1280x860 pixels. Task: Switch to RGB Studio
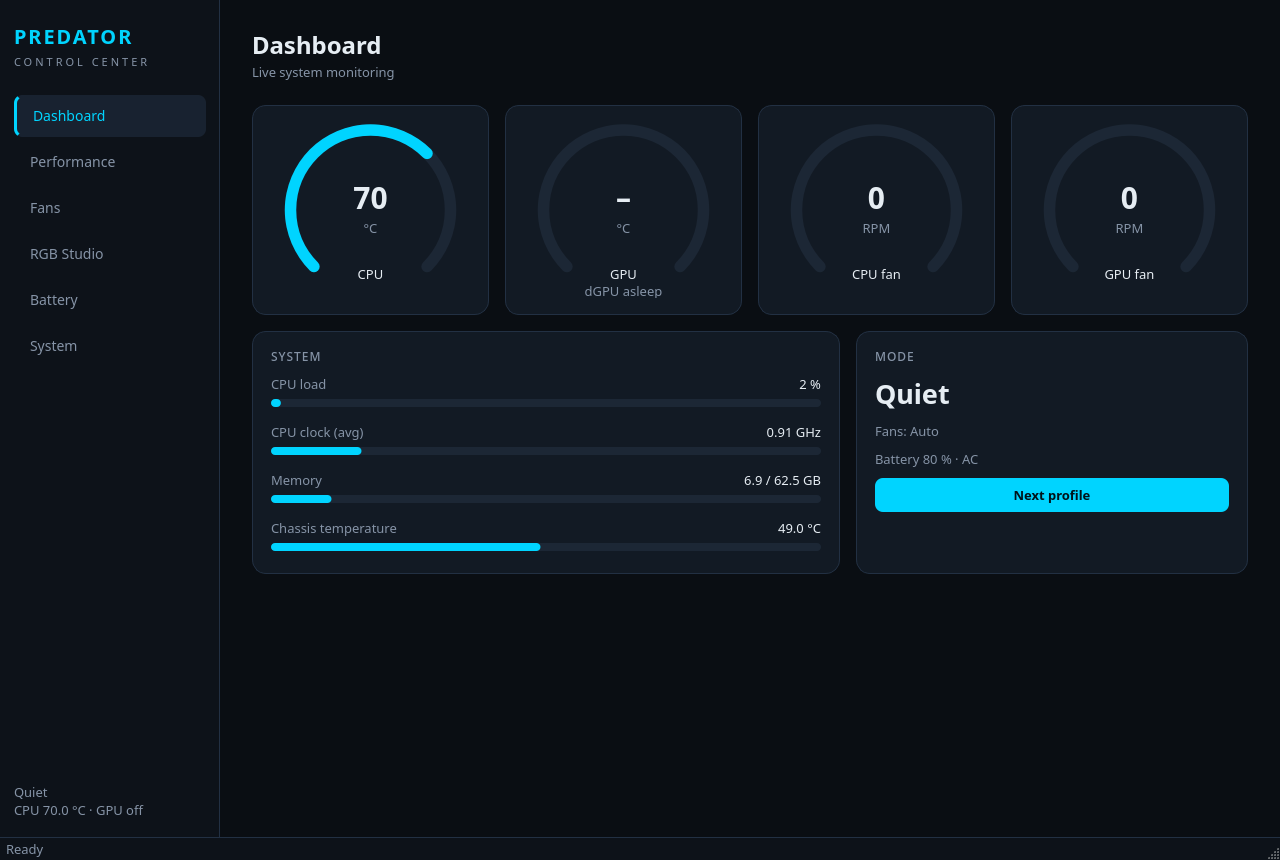tap(110, 254)
